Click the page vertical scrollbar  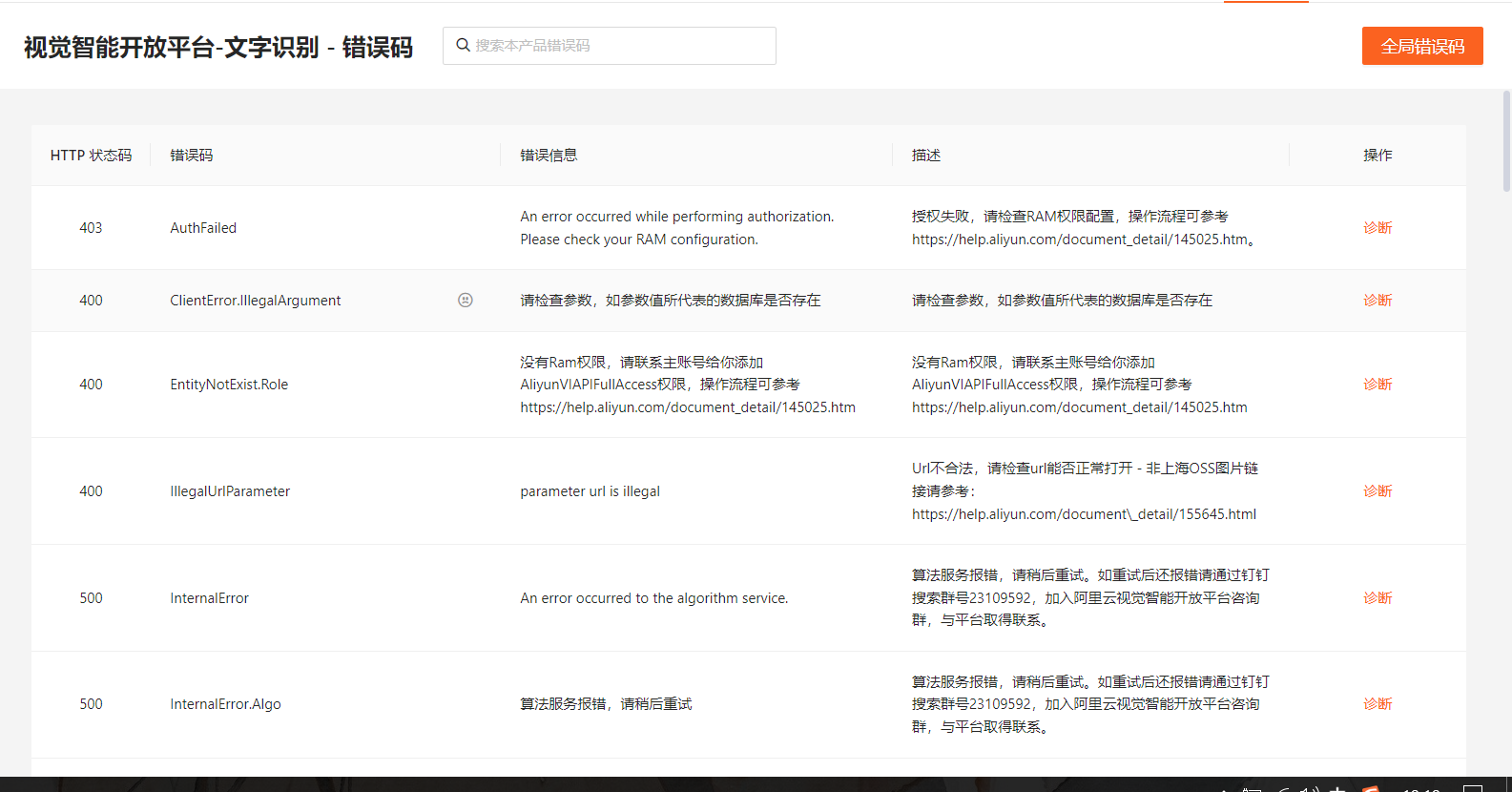click(x=1506, y=141)
